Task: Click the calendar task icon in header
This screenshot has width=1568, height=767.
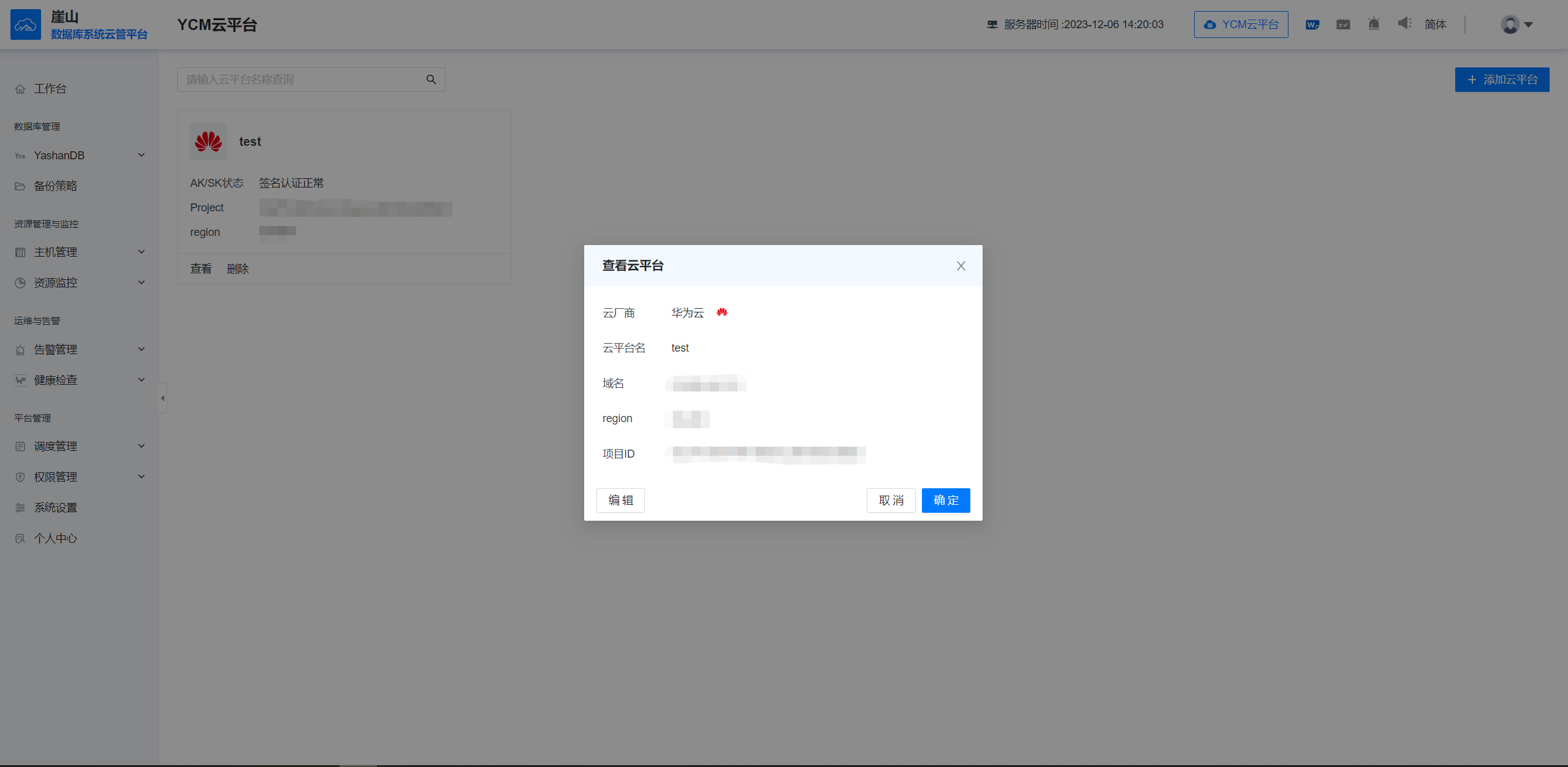Action: 1343,25
